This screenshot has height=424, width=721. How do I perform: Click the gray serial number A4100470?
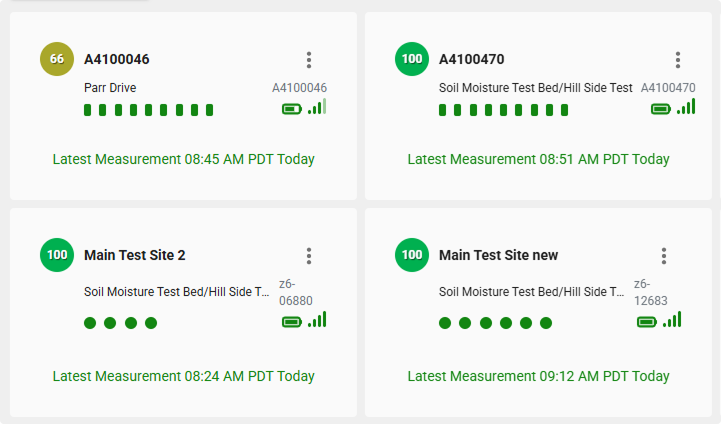tap(668, 88)
